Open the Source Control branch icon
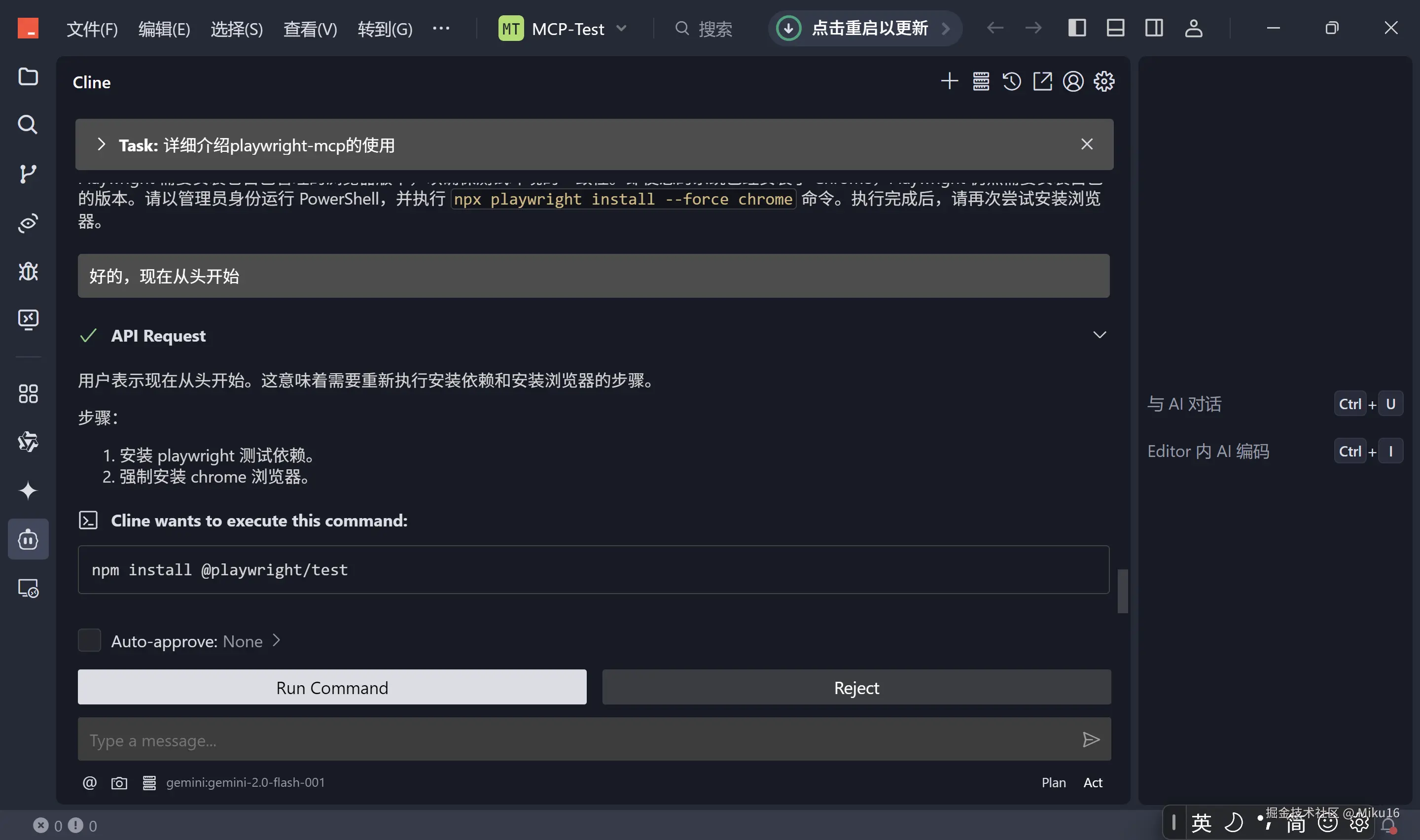Image resolution: width=1420 pixels, height=840 pixels. tap(28, 174)
